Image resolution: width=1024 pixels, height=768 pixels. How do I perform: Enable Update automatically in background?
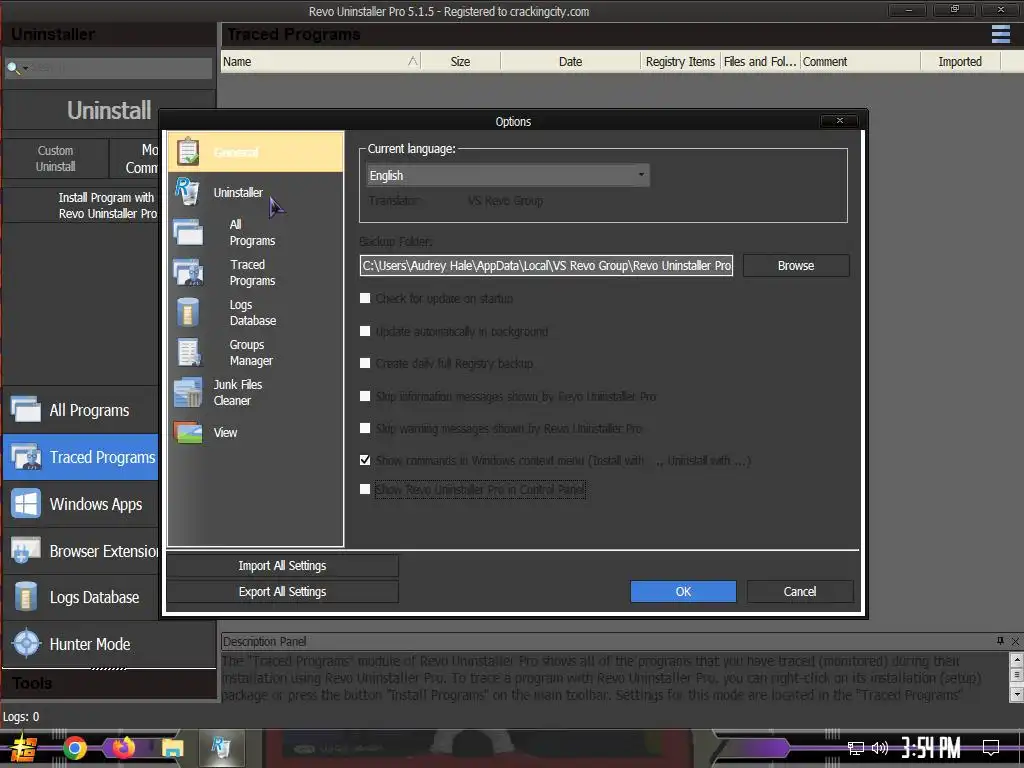coord(365,331)
